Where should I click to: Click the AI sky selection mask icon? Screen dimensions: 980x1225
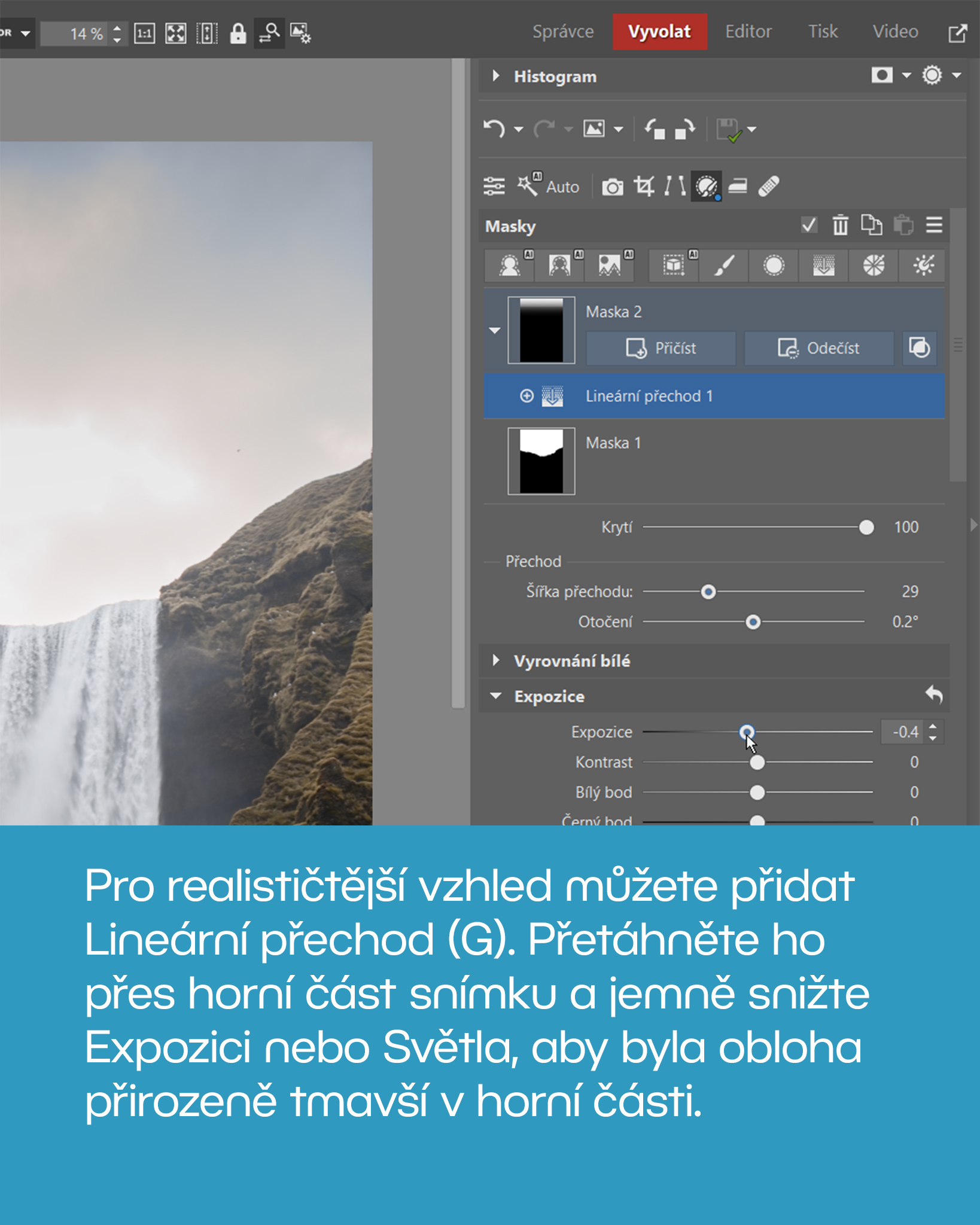[x=610, y=265]
